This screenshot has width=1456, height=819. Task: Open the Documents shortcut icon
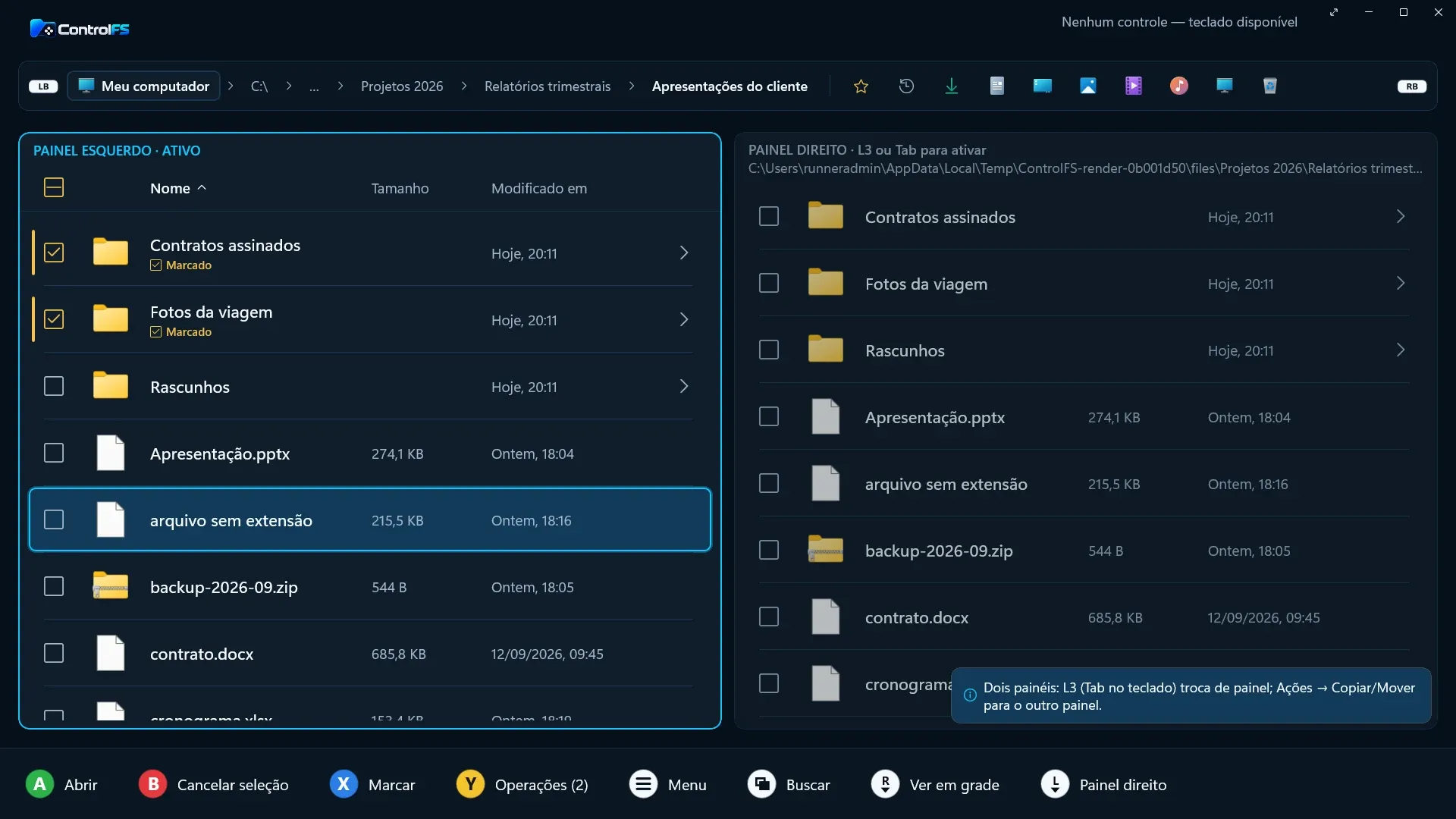[x=997, y=86]
